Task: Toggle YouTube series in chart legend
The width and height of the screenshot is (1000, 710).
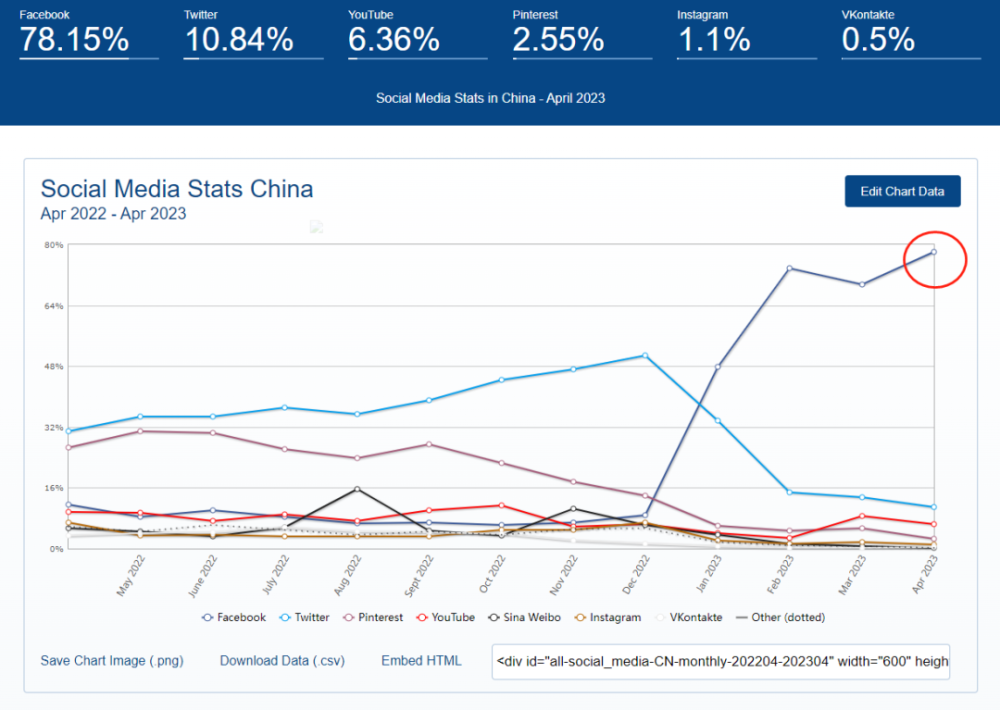Action: (x=445, y=618)
